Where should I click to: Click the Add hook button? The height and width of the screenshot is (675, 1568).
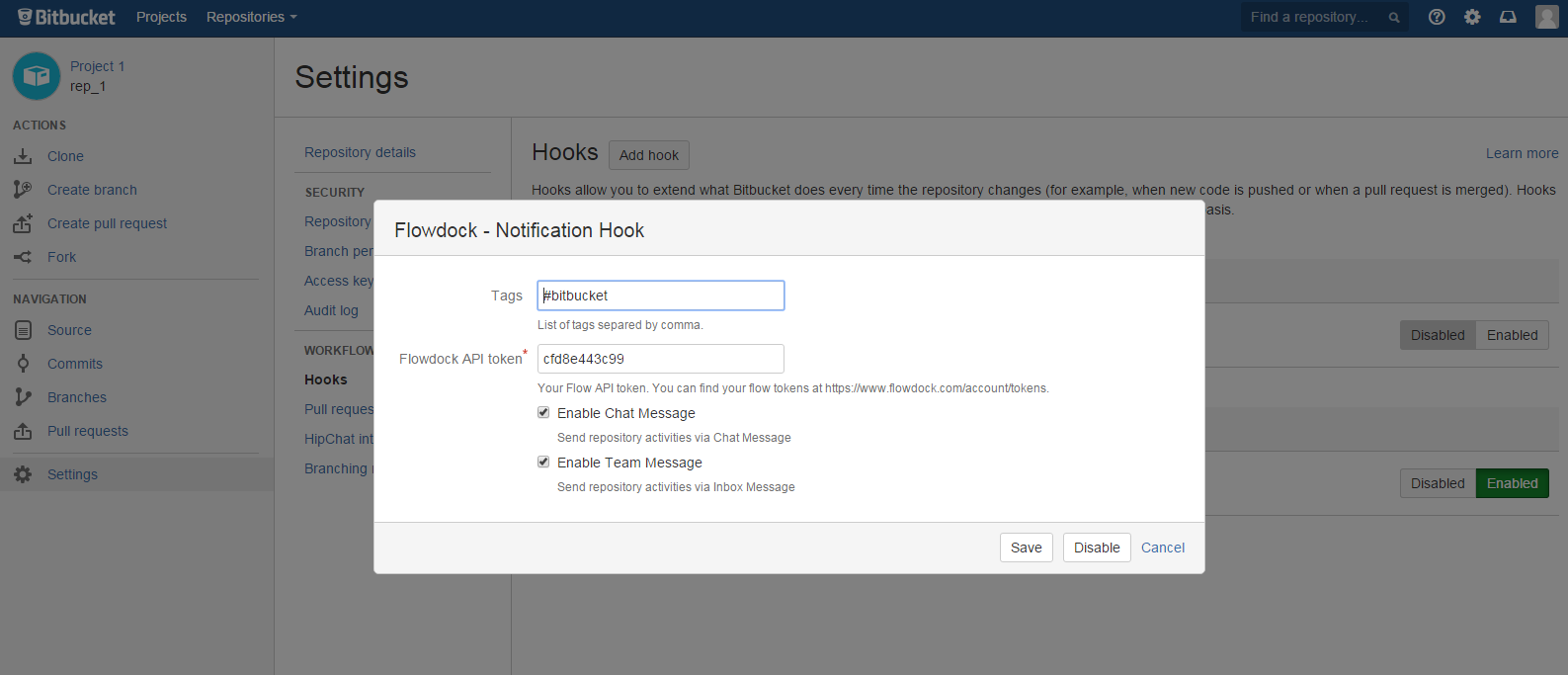(649, 155)
